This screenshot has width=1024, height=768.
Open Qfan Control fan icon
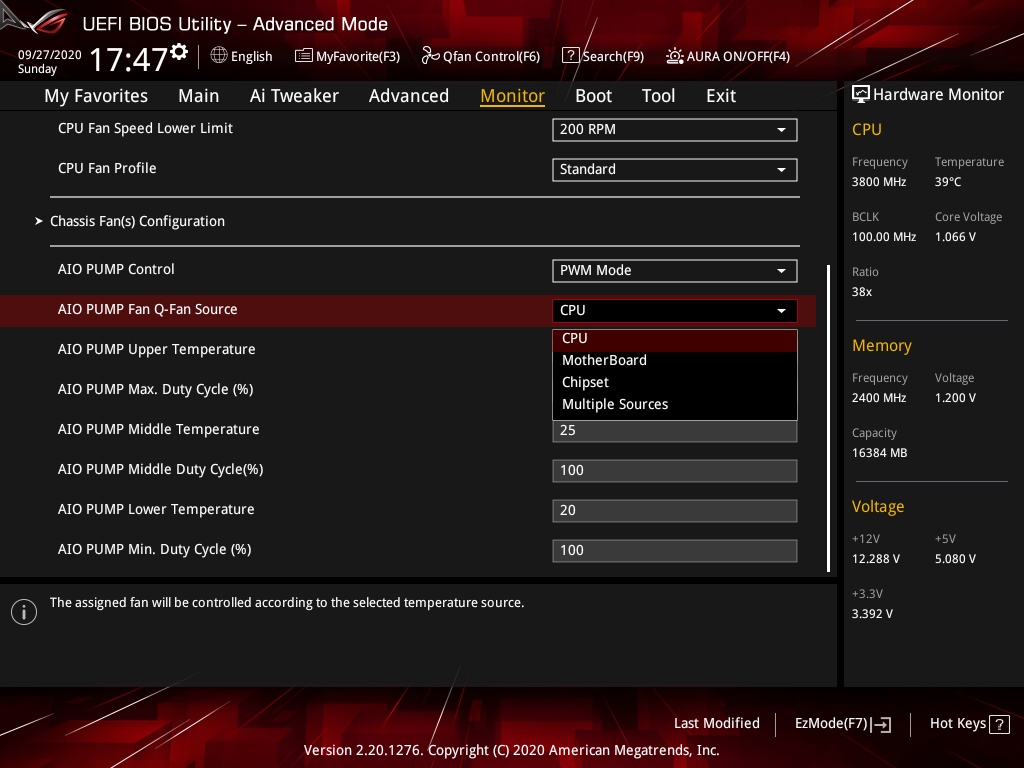click(430, 56)
